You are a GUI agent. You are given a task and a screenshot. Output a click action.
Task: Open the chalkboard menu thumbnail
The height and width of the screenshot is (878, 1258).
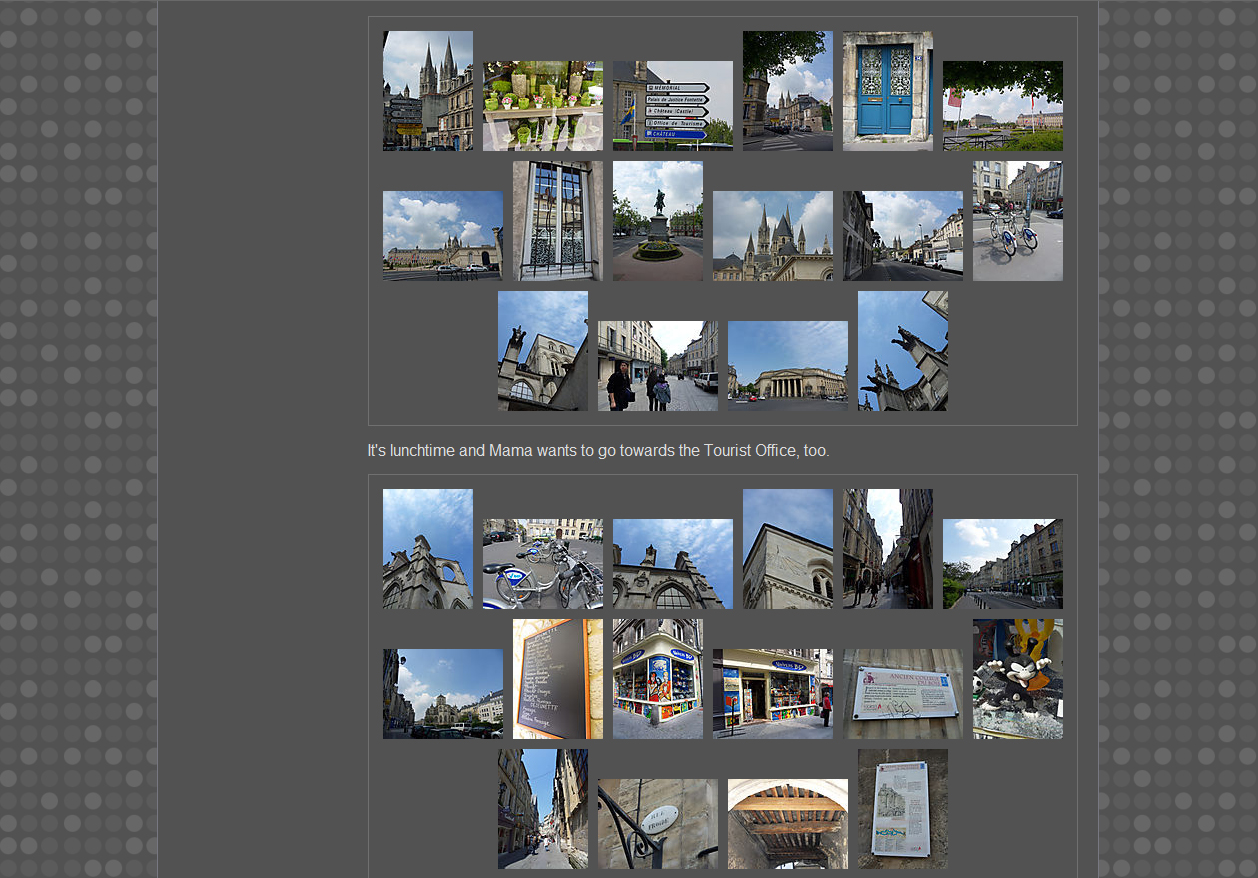(557, 679)
